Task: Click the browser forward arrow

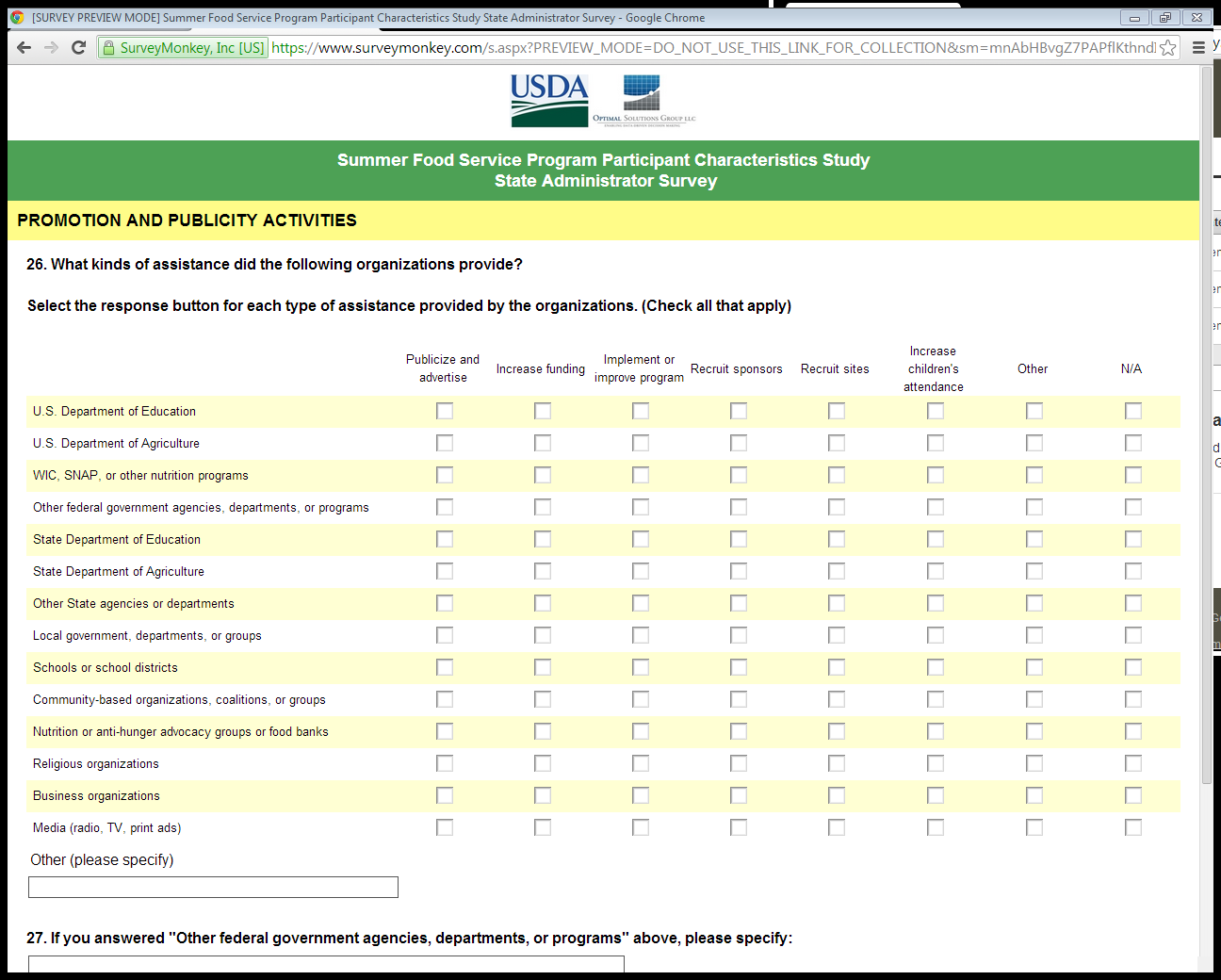Action: point(52,47)
